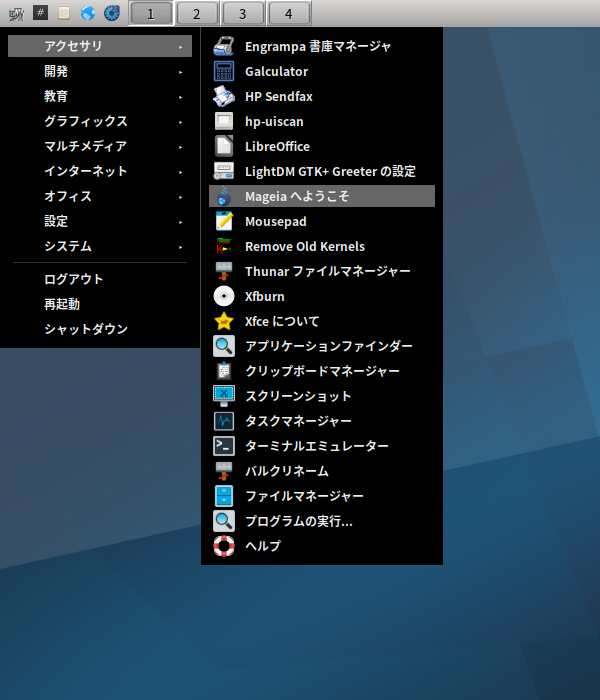The image size is (600, 700).
Task: Expand the アクセサリ submenu arrow
Action: pos(180,47)
